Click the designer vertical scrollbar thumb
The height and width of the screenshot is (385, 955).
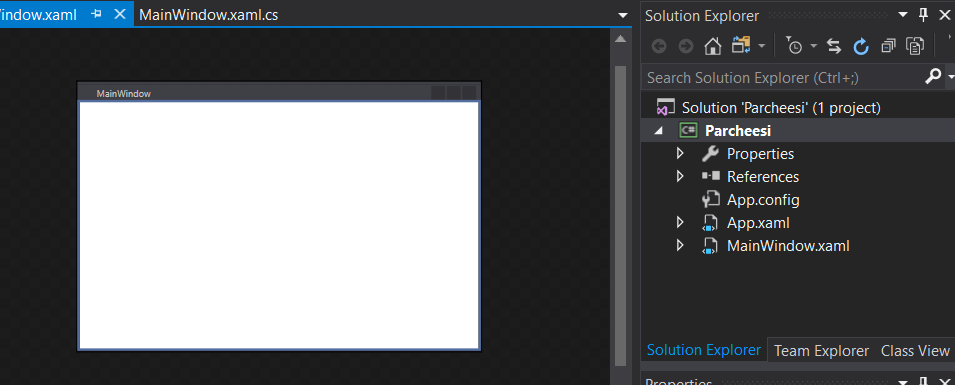click(621, 216)
